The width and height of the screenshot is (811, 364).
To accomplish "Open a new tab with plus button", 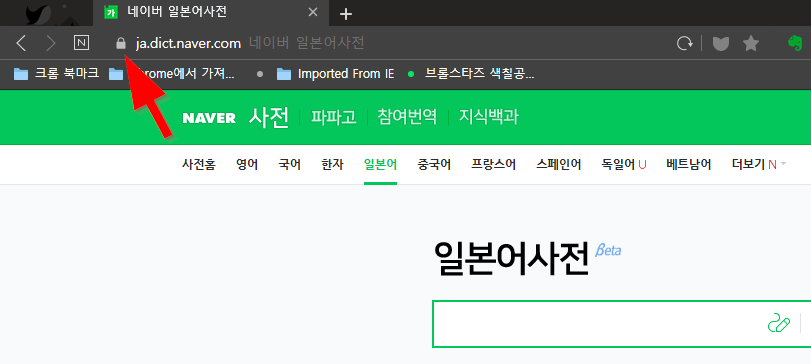I will pyautogui.click(x=346, y=13).
